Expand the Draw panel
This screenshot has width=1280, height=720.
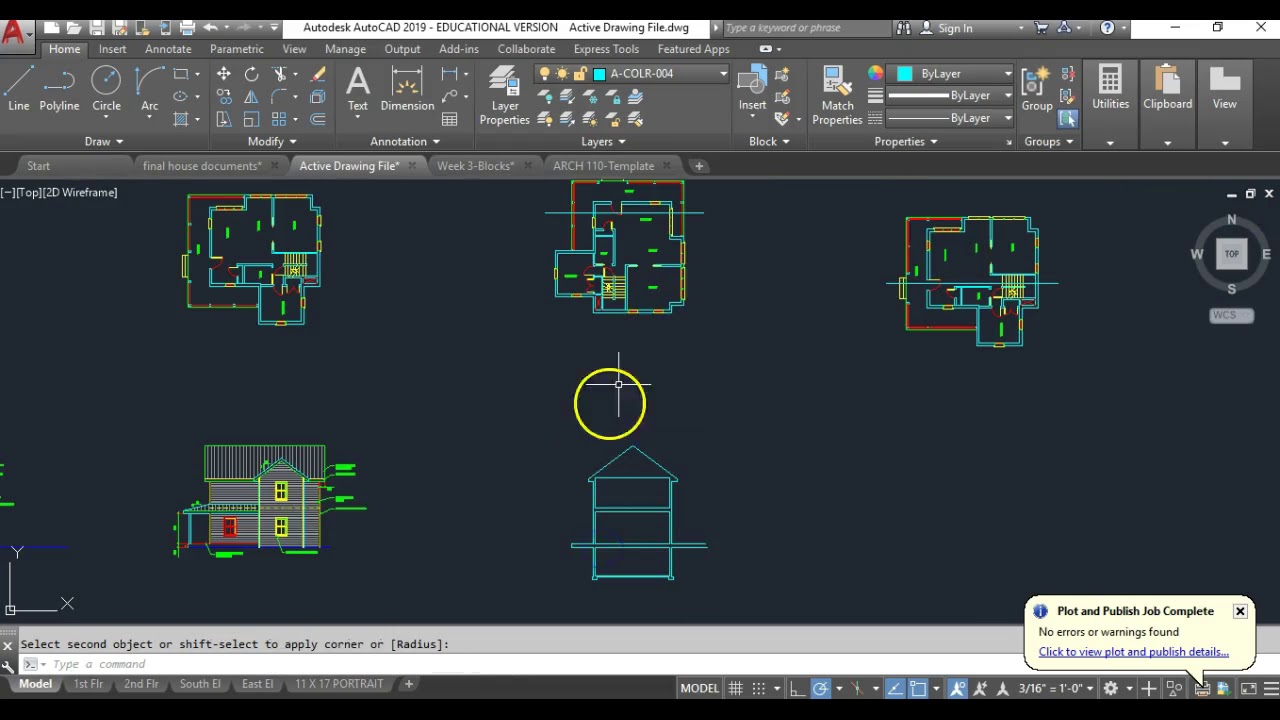pyautogui.click(x=104, y=142)
